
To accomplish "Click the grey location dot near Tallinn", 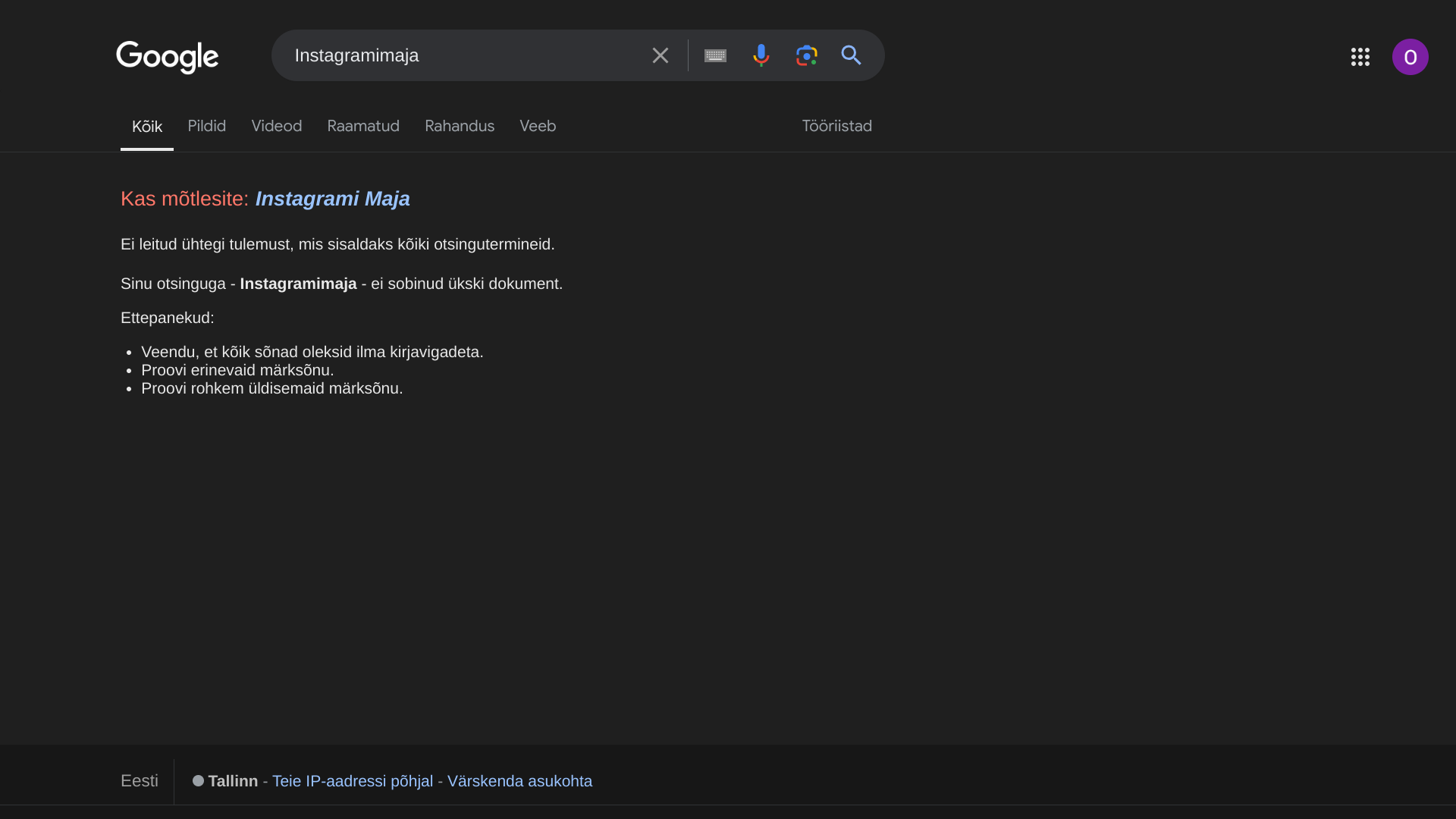I will (198, 780).
